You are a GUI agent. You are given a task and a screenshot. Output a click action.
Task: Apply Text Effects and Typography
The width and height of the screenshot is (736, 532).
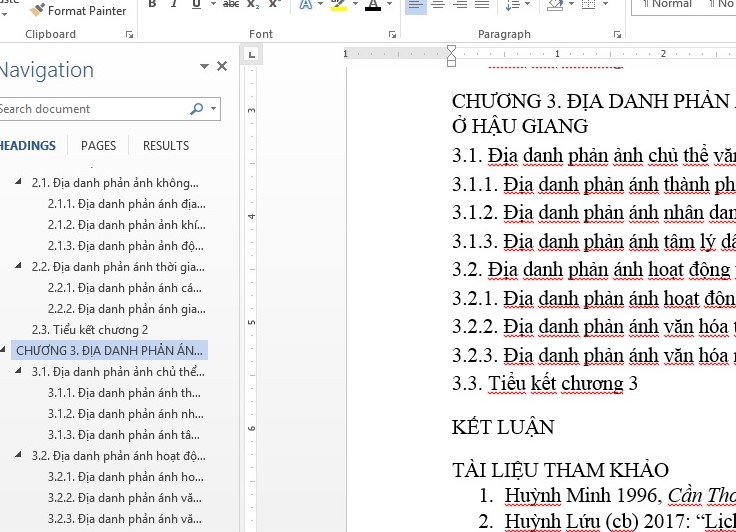click(x=306, y=4)
